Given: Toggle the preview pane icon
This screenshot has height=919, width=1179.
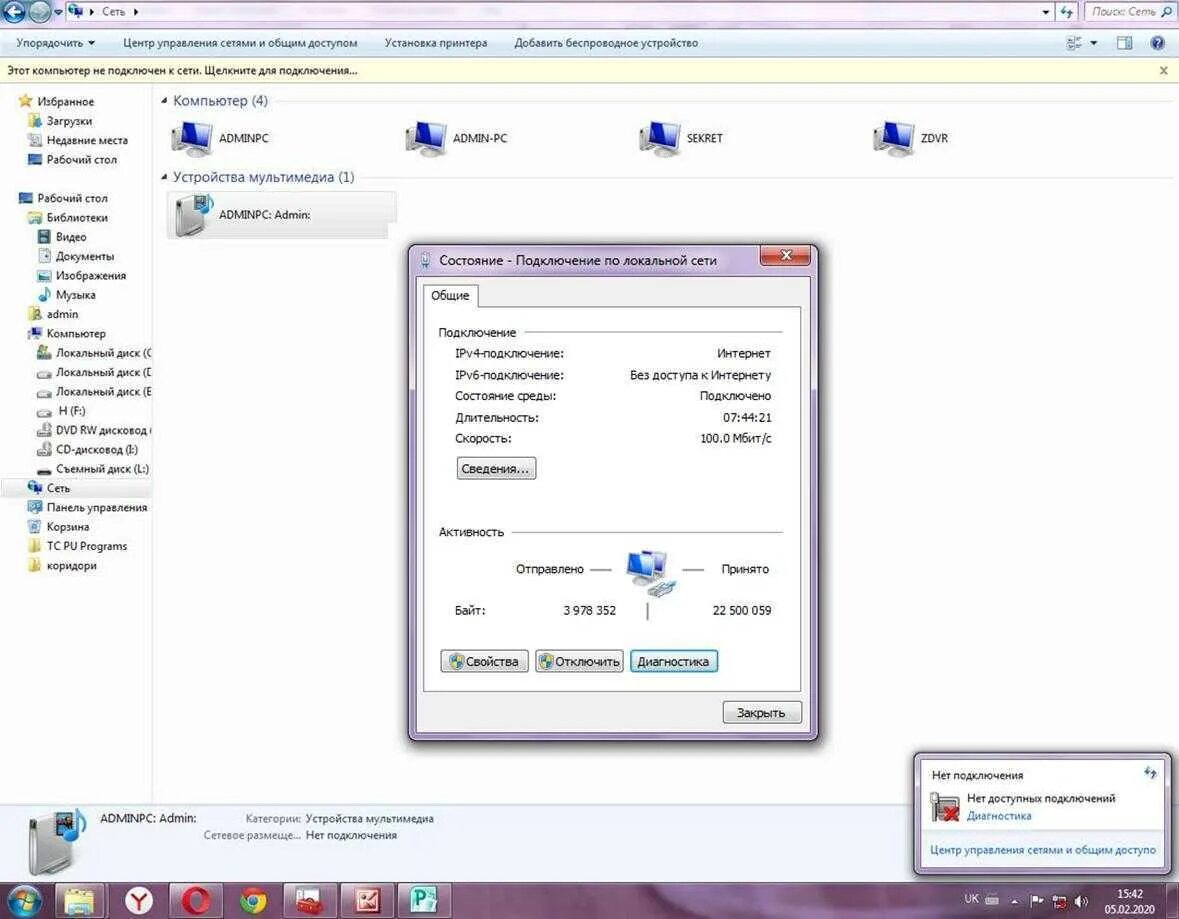Looking at the screenshot, I should 1125,43.
